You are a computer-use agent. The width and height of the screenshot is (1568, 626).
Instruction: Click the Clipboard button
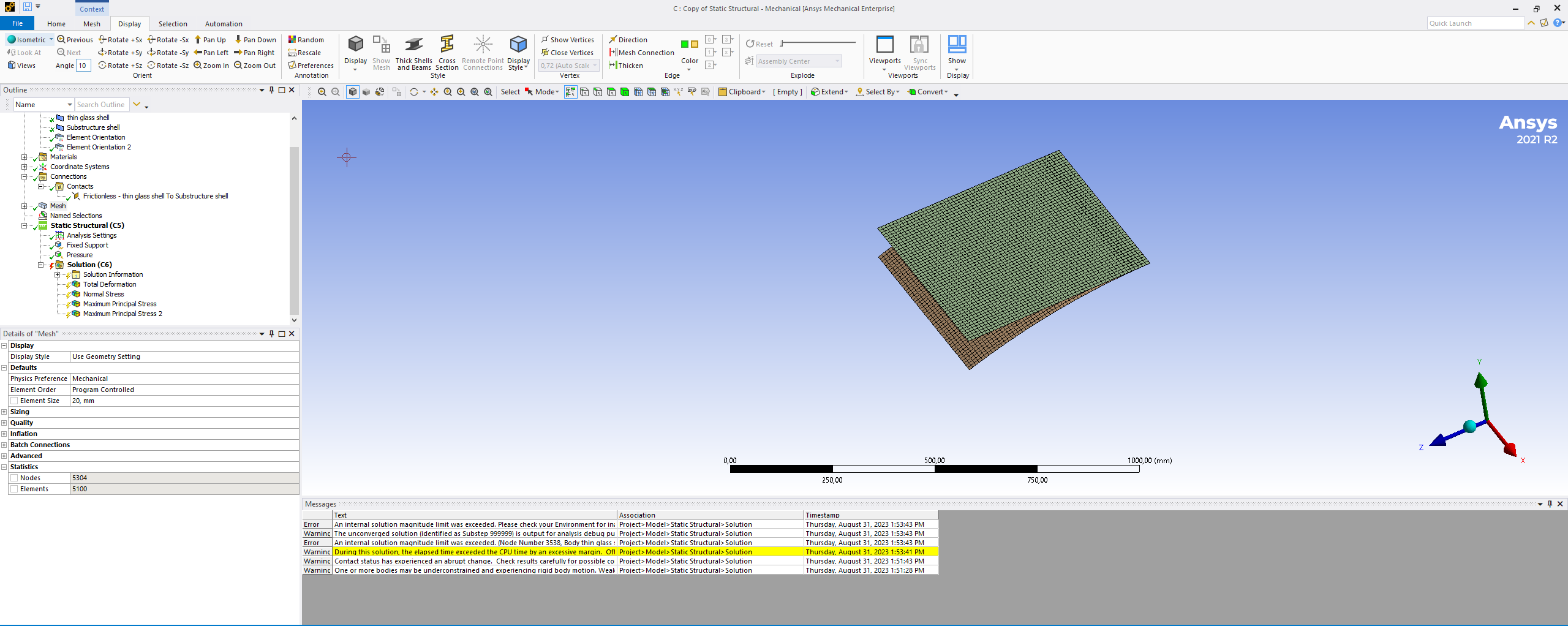click(742, 92)
